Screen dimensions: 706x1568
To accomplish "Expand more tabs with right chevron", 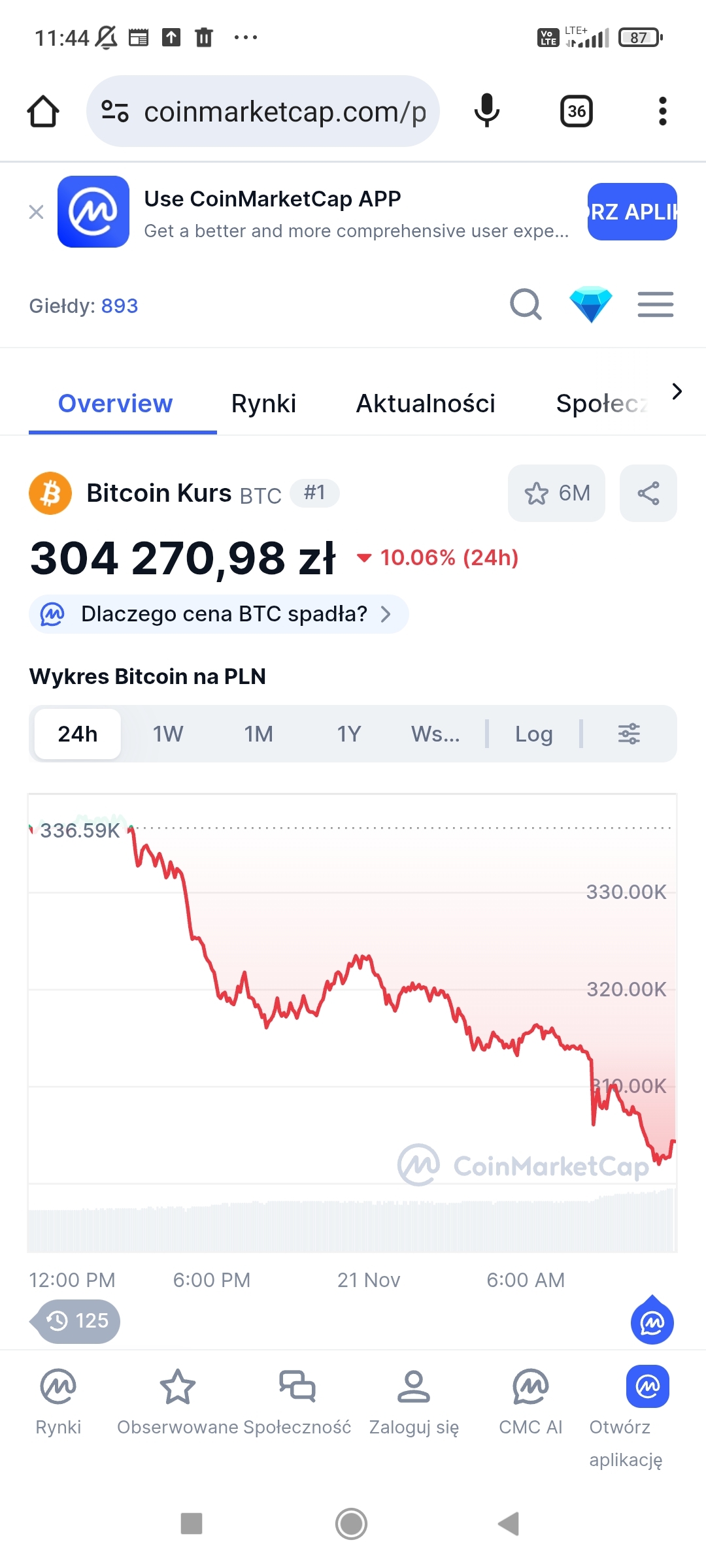I will pos(677,391).
